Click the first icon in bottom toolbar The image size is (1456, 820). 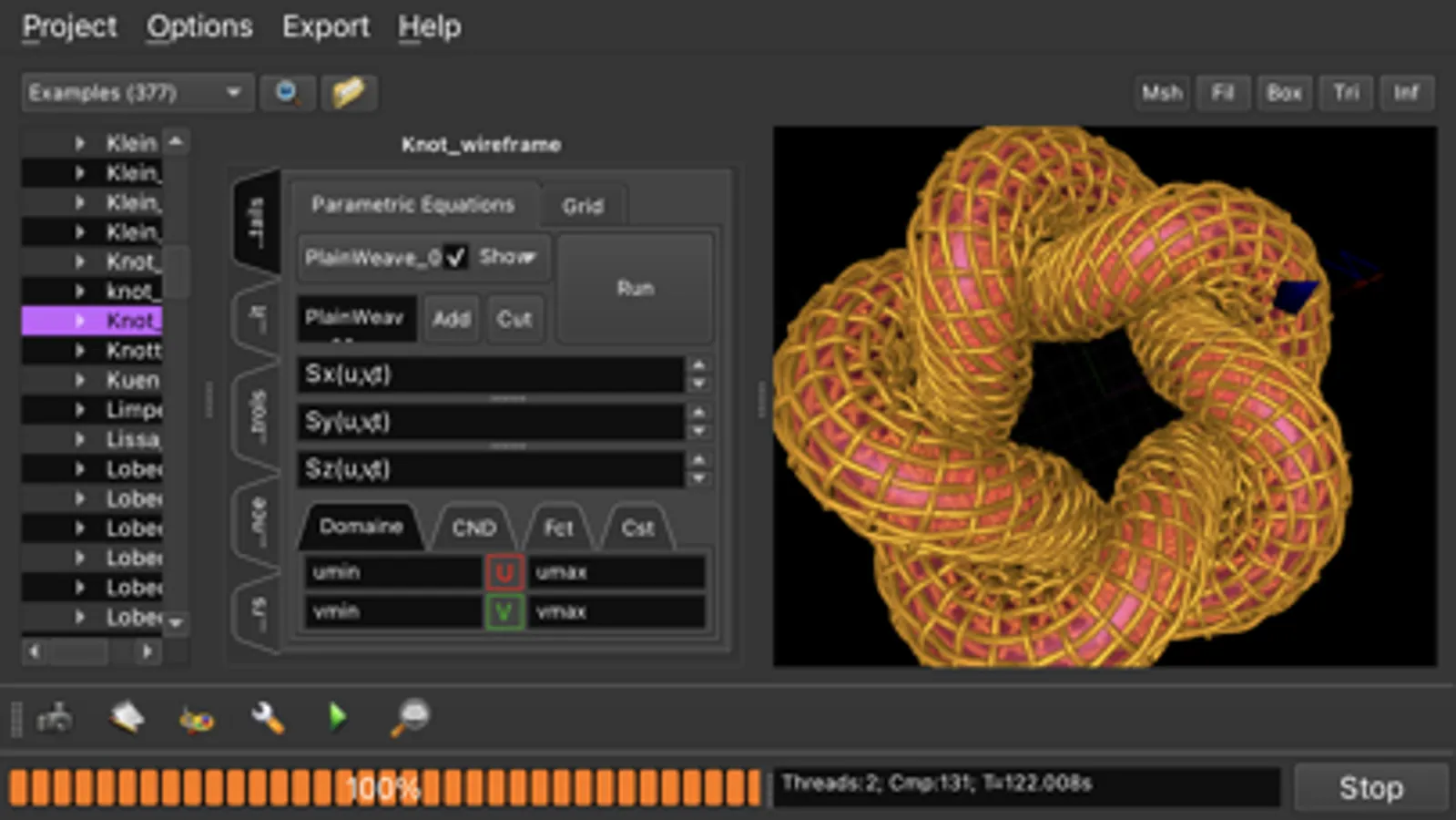55,719
